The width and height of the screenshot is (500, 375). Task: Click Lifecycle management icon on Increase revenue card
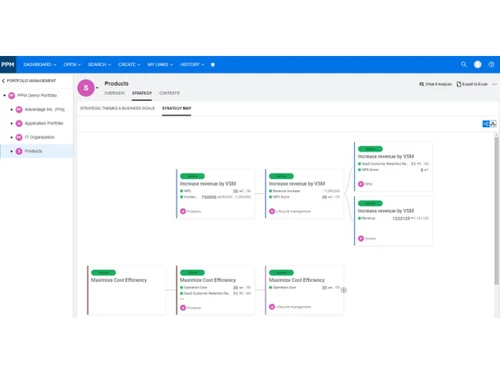(x=272, y=211)
